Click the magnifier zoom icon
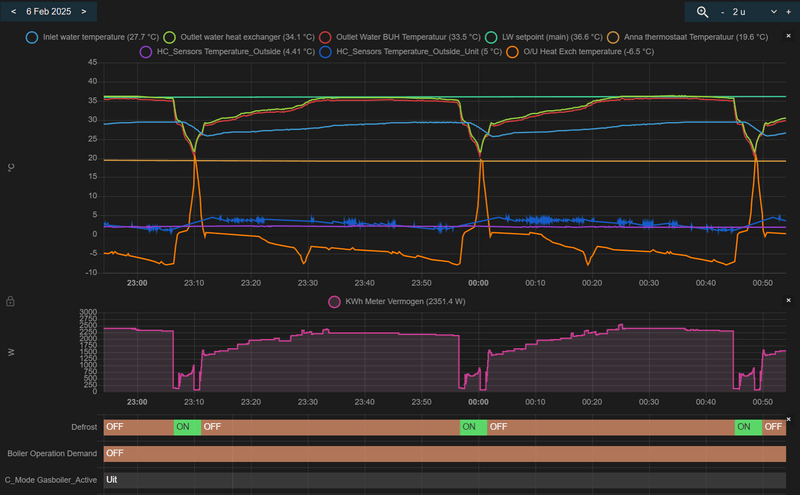 click(x=703, y=12)
